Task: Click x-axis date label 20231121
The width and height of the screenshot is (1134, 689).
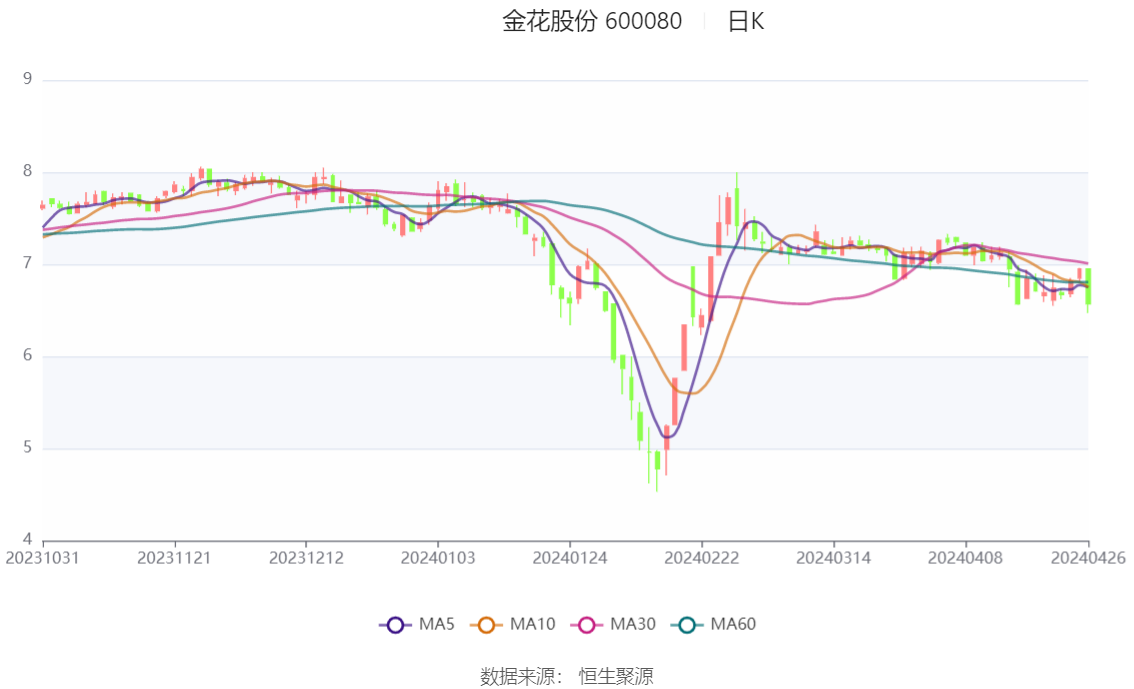Action: point(174,558)
